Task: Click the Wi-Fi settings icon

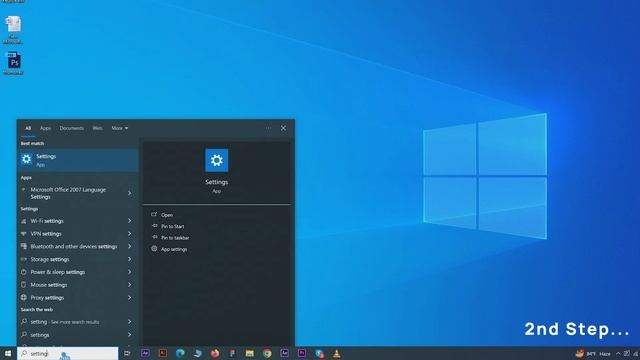Action: [24, 221]
